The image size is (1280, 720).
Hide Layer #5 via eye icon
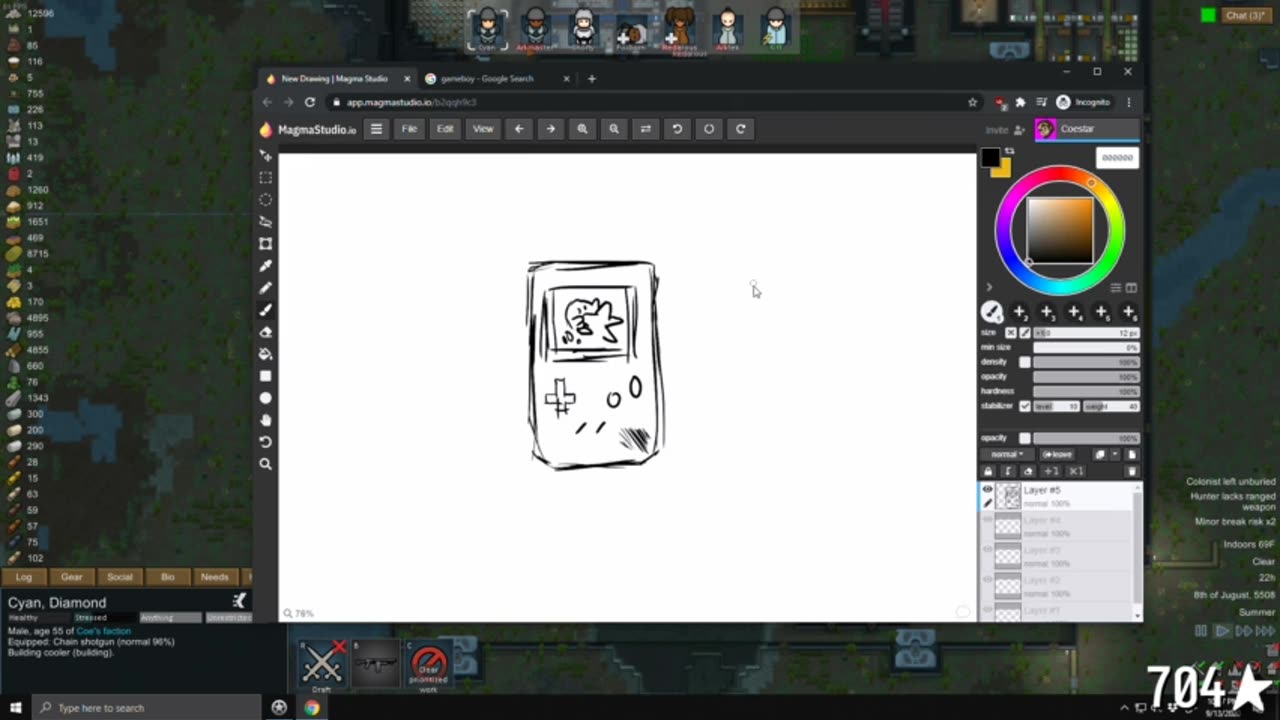point(987,489)
